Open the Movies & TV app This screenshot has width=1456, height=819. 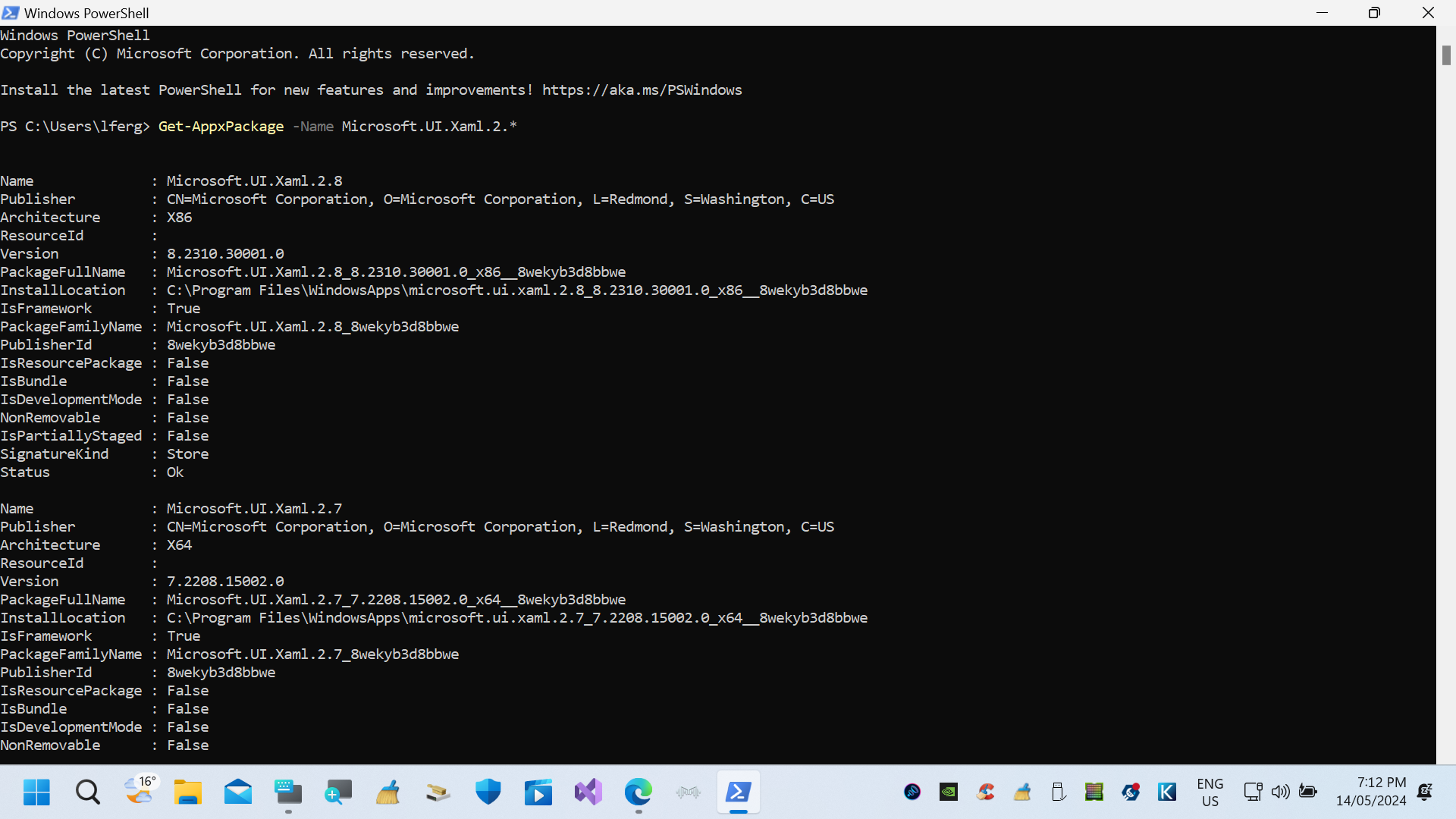point(538,792)
